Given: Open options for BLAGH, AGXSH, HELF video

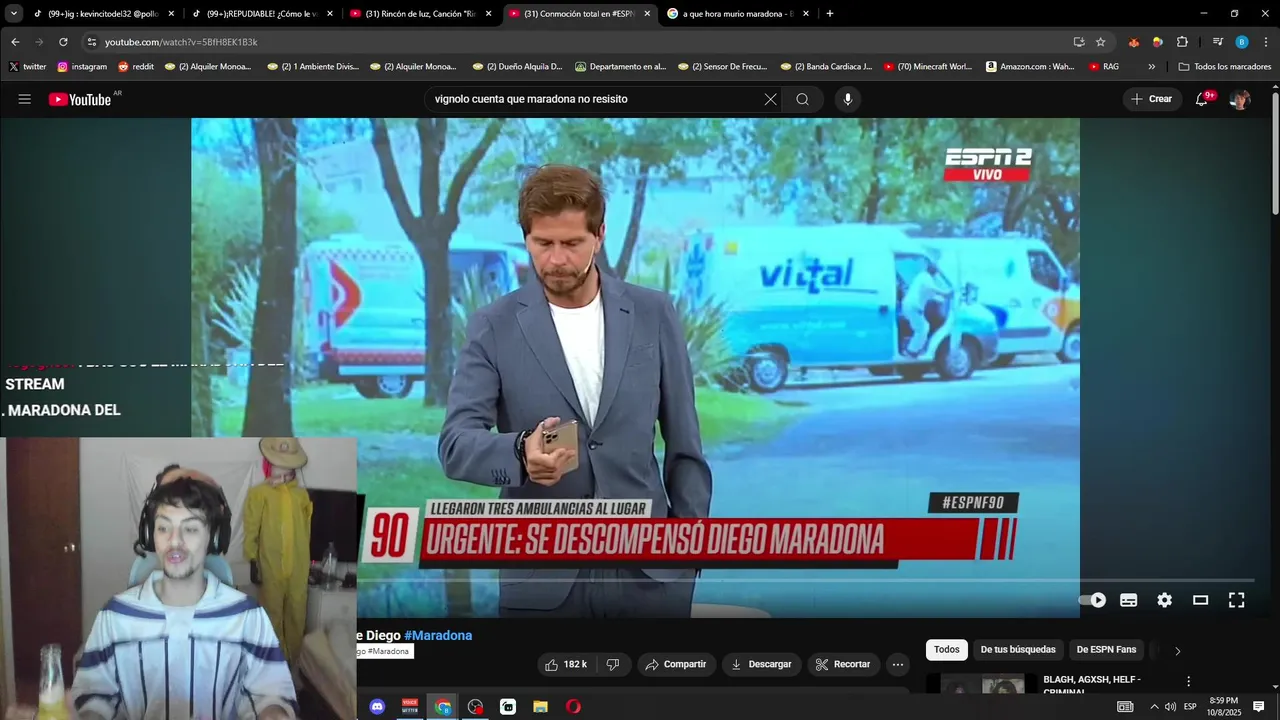Looking at the screenshot, I should click(1188, 681).
